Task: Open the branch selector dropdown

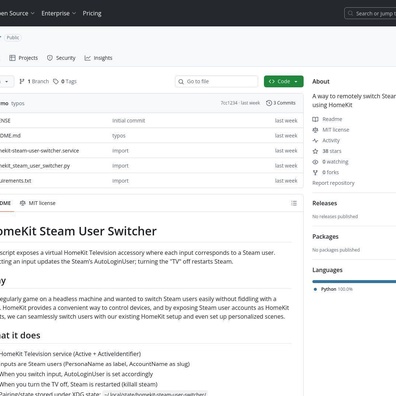Action: pos(6,81)
